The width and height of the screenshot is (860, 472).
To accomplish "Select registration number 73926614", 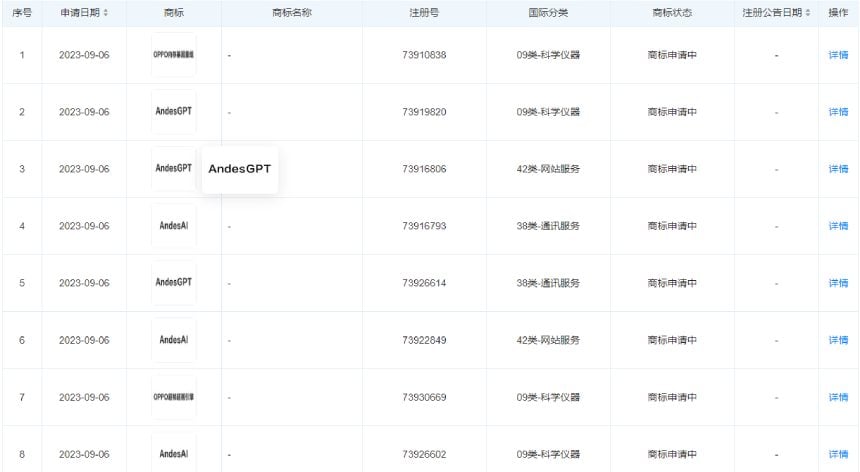I will click(x=424, y=283).
